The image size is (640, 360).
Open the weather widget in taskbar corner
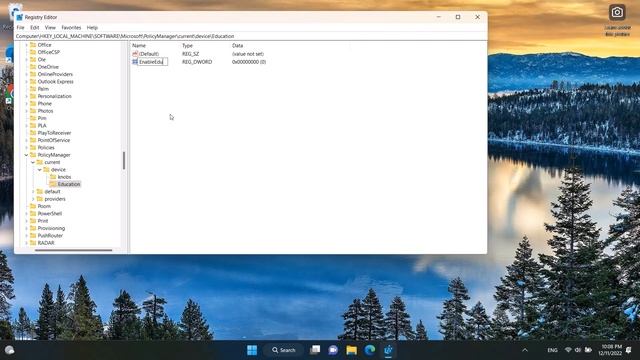pos(9,350)
